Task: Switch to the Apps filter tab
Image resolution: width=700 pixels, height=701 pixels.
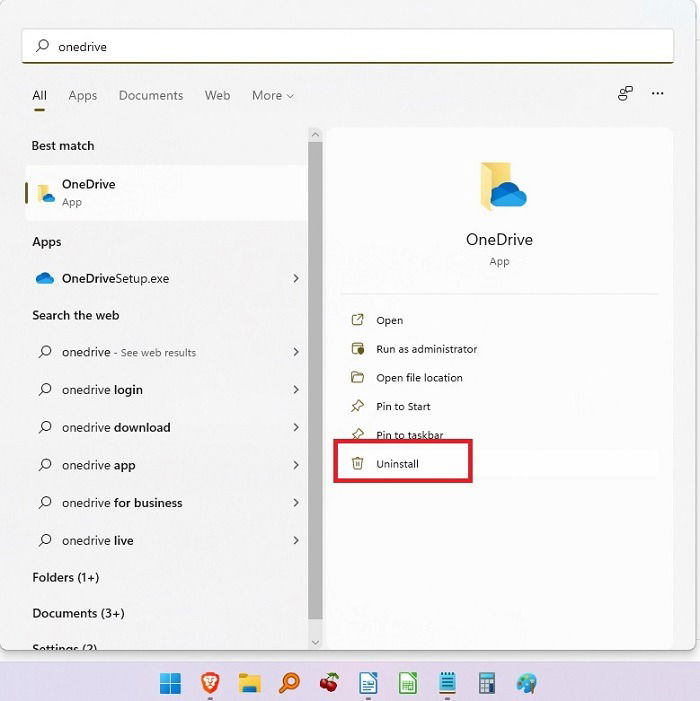Action: click(x=83, y=95)
